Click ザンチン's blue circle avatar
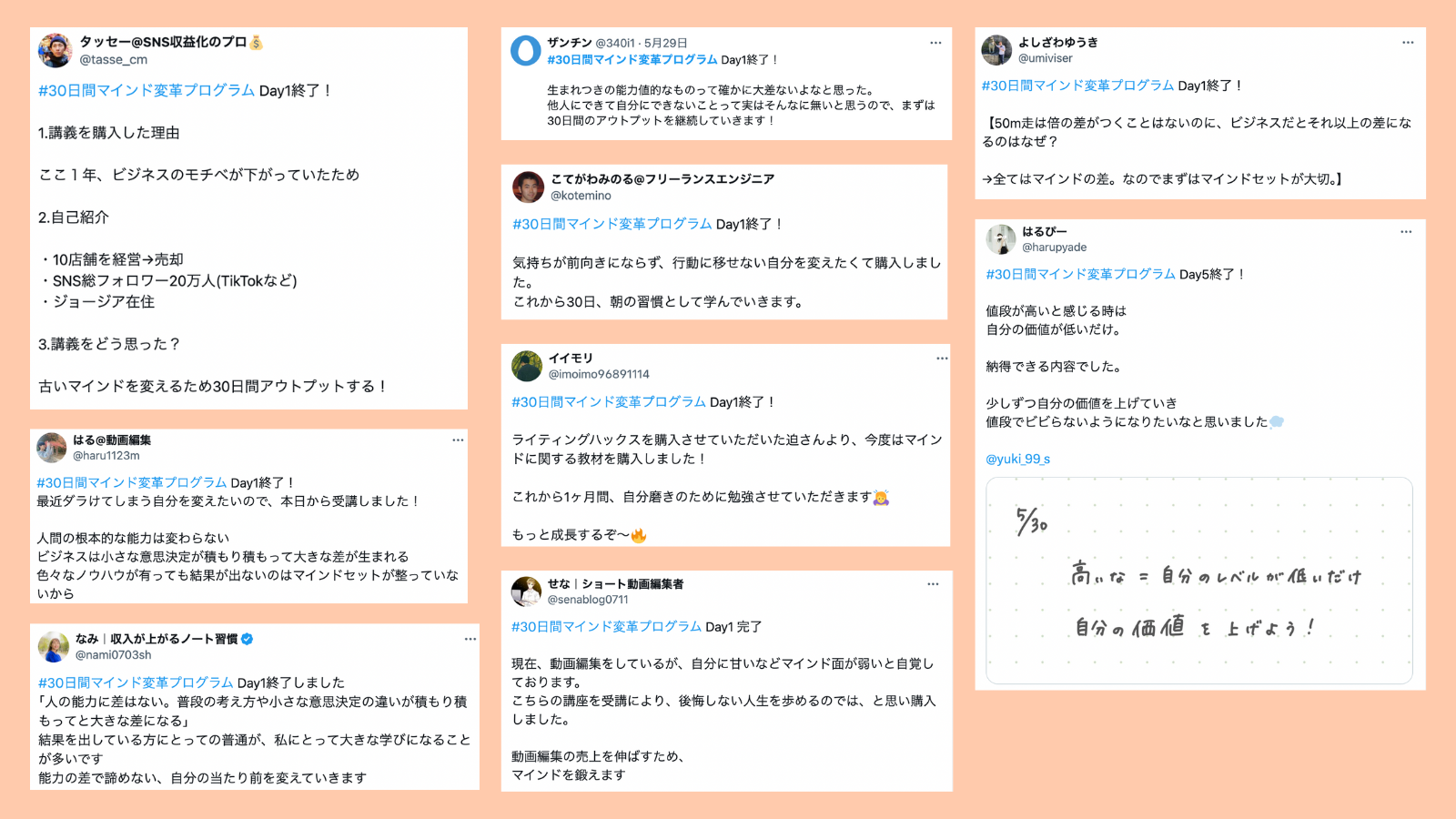Image resolution: width=1456 pixels, height=819 pixels. click(x=526, y=51)
